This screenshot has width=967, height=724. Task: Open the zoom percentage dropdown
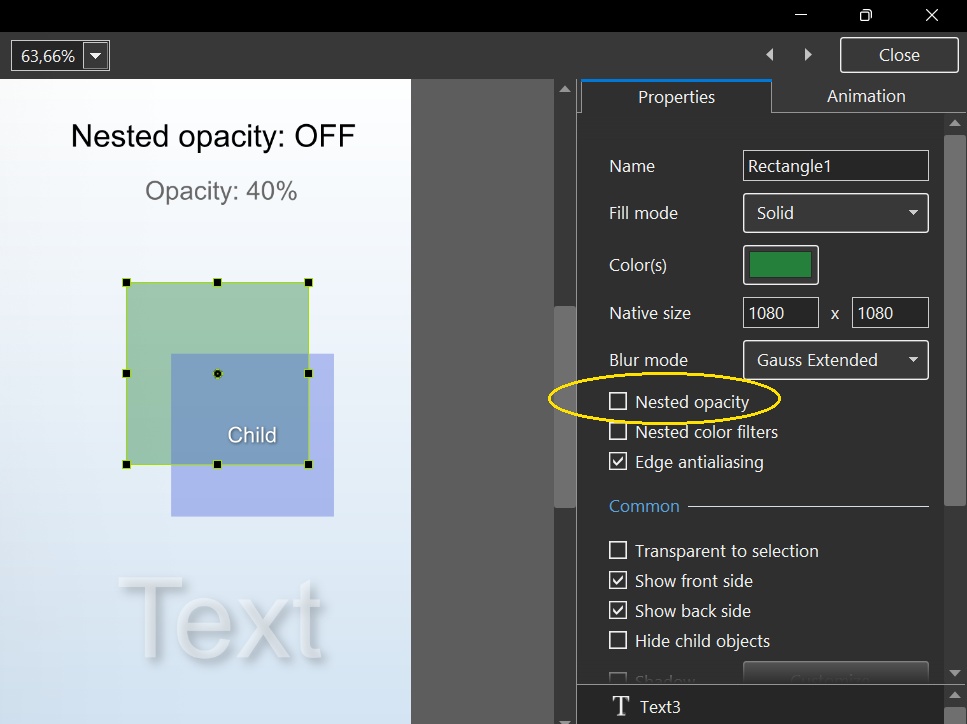click(x=96, y=56)
